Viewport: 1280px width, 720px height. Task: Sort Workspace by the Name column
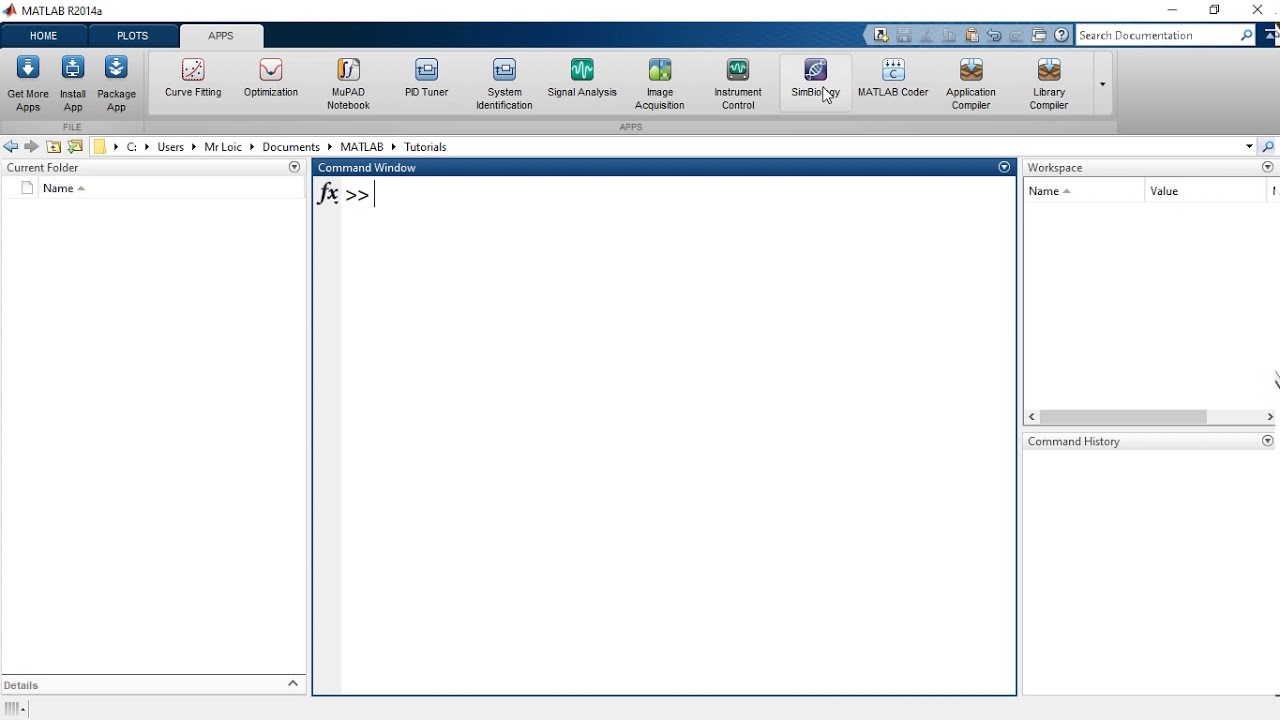point(1049,191)
